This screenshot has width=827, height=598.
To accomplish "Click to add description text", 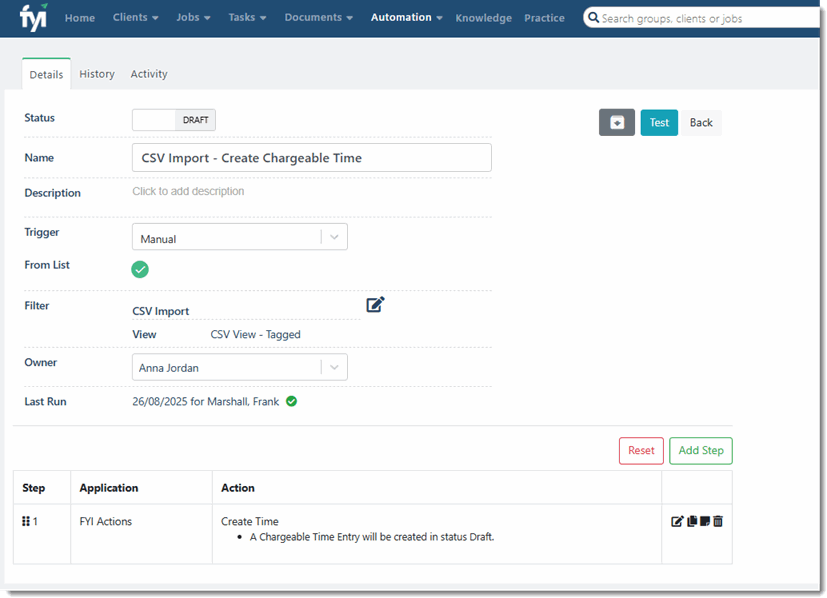I will pyautogui.click(x=188, y=191).
